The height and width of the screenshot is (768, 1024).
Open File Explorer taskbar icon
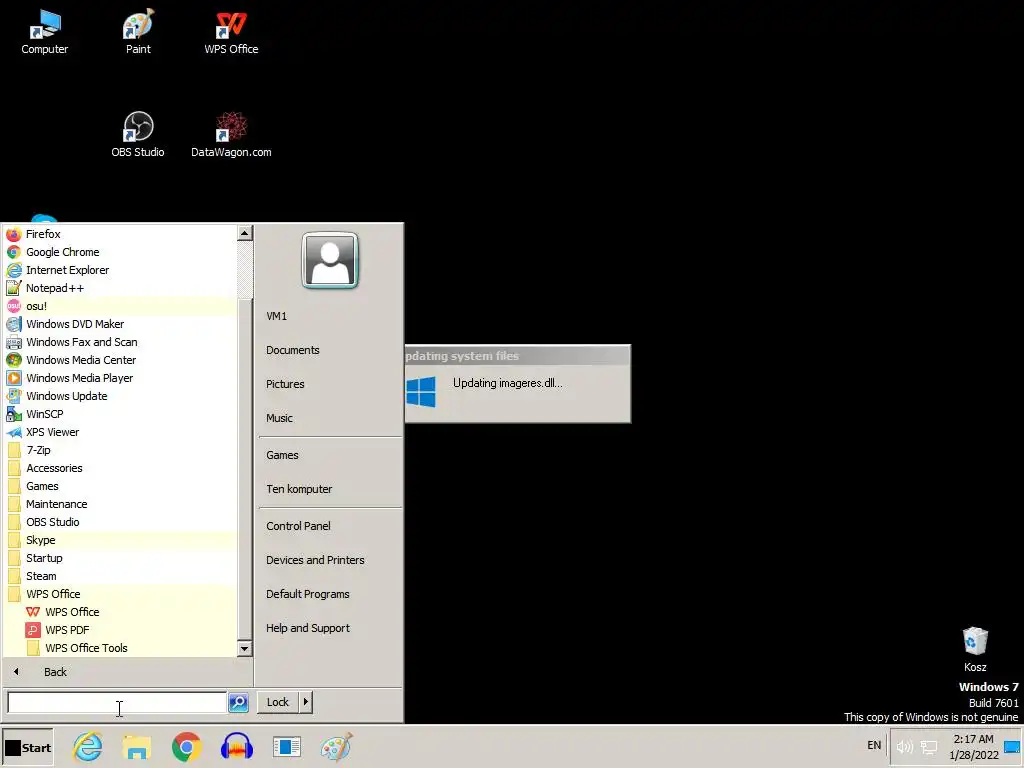(137, 747)
